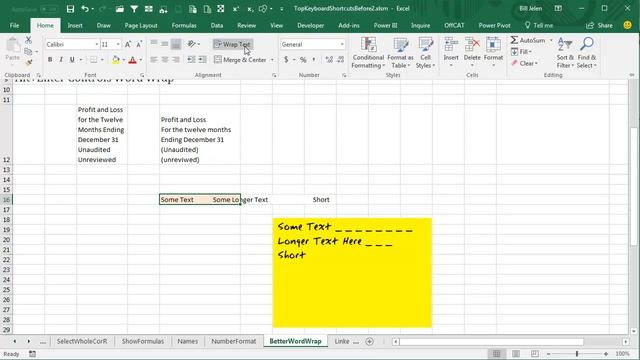Click the Undo arrow icon
640x360 pixels.
click(84, 9)
